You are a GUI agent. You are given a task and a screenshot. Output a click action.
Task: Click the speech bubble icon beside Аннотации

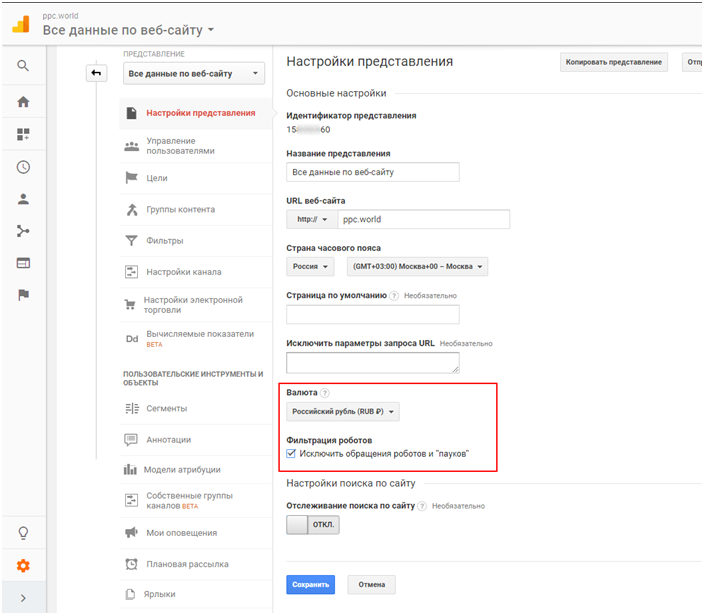point(131,440)
